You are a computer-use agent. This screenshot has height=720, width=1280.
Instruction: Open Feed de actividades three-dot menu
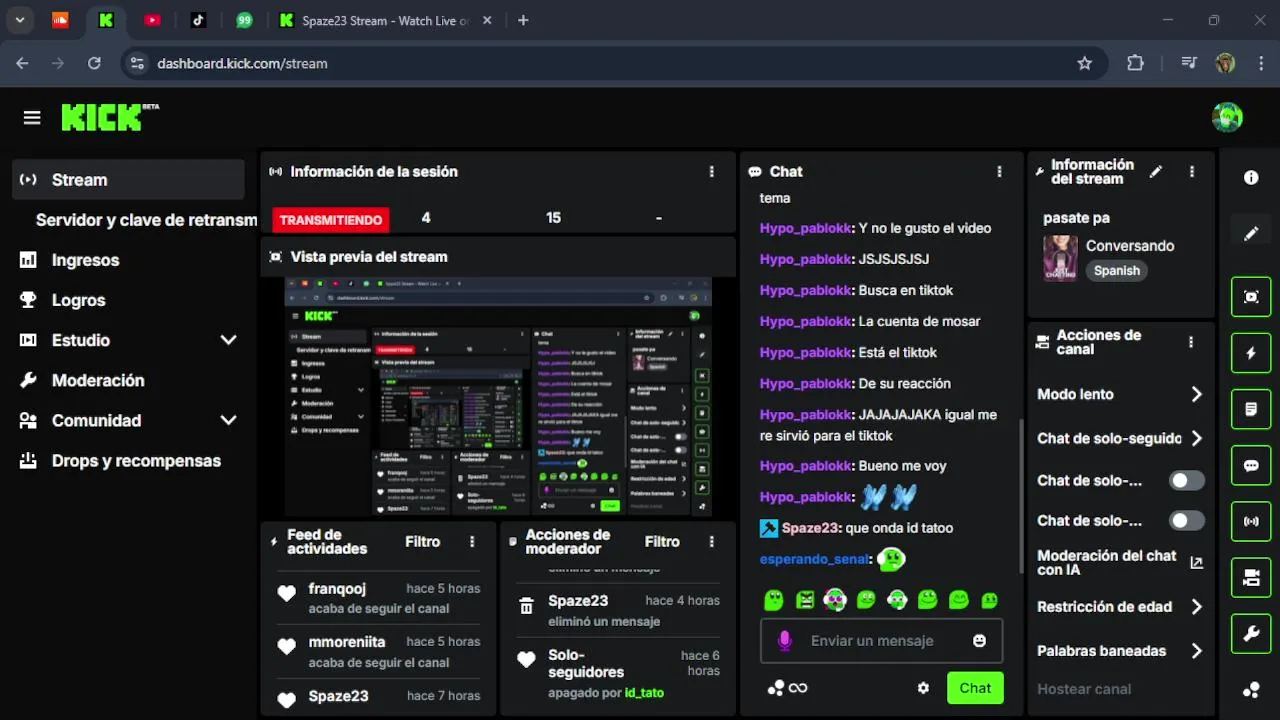pos(472,542)
